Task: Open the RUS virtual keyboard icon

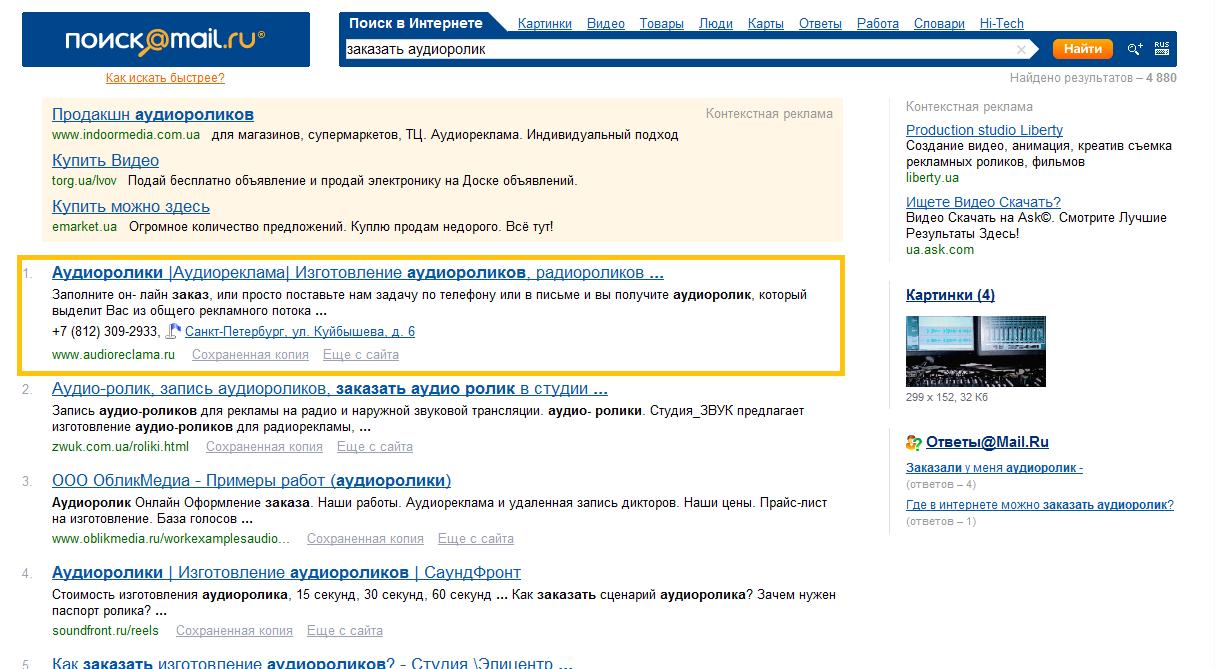Action: click(x=1162, y=48)
